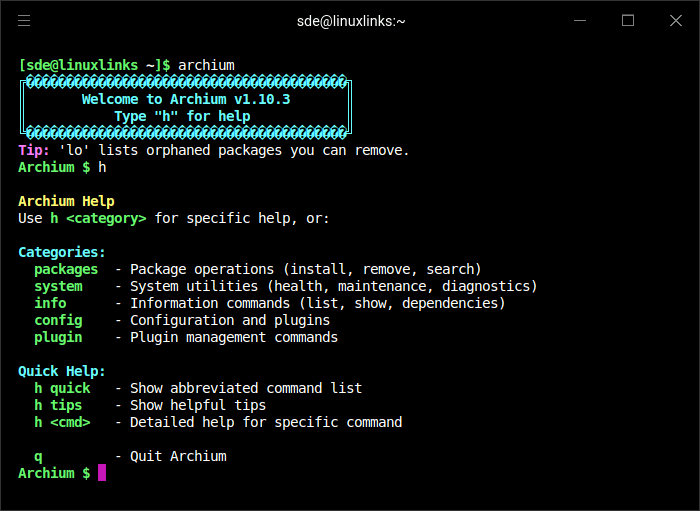The height and width of the screenshot is (511, 700).
Task: Click the 'h quick' command text
Action: tap(62, 388)
